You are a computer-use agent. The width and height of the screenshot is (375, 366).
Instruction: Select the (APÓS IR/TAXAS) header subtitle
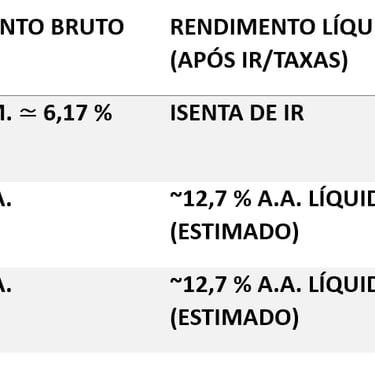(259, 61)
